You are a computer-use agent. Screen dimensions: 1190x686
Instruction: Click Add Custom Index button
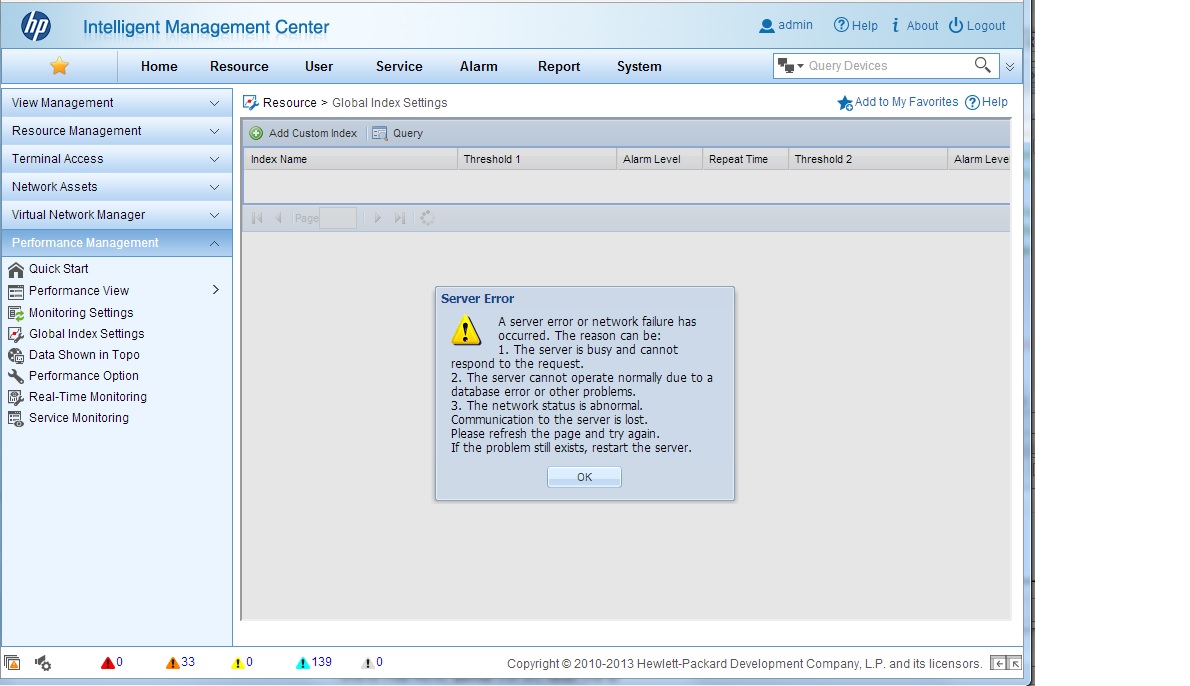pyautogui.click(x=304, y=133)
